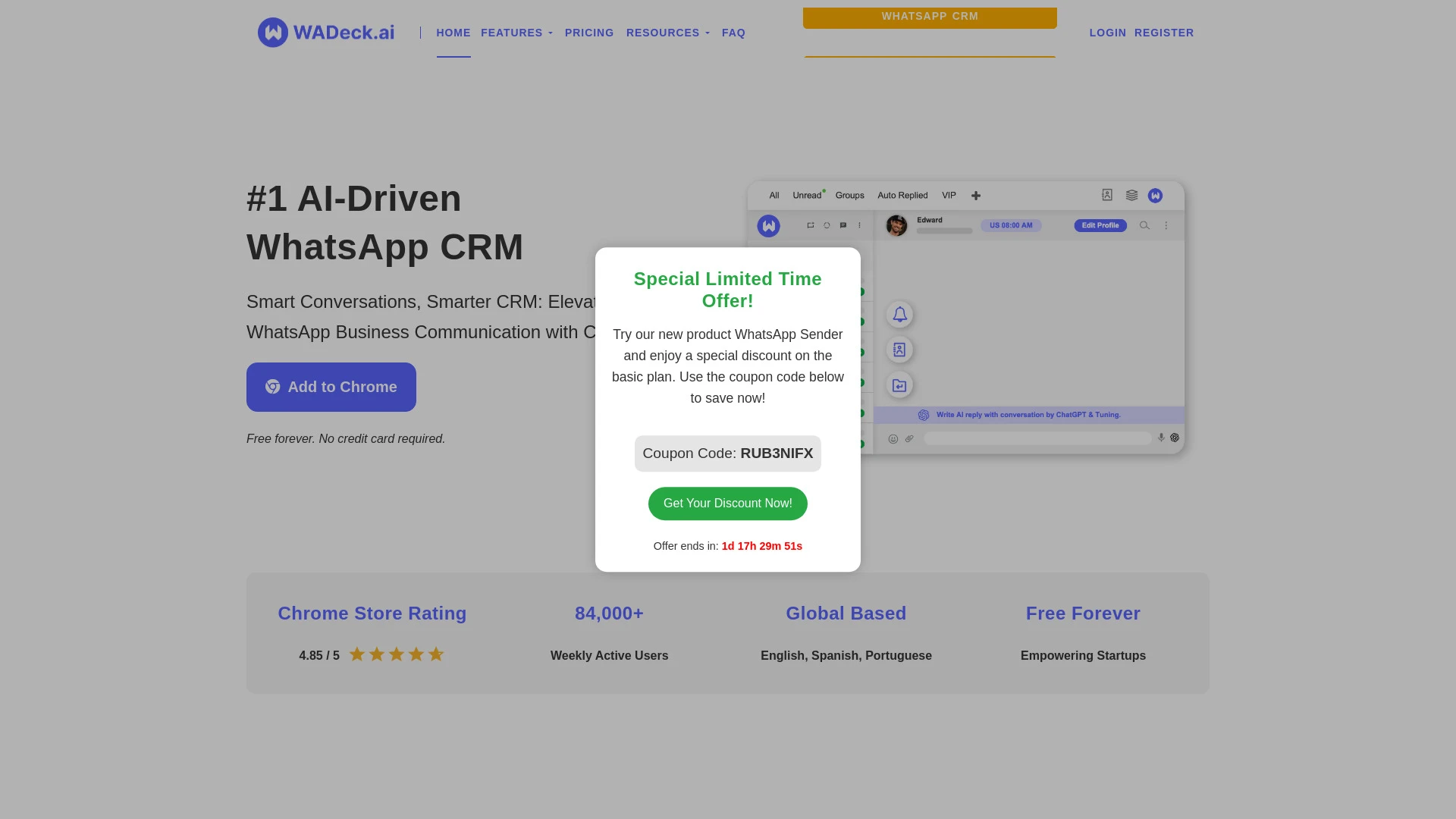The height and width of the screenshot is (819, 1456).
Task: Click the PRICING navigation menu item
Action: pos(589,33)
